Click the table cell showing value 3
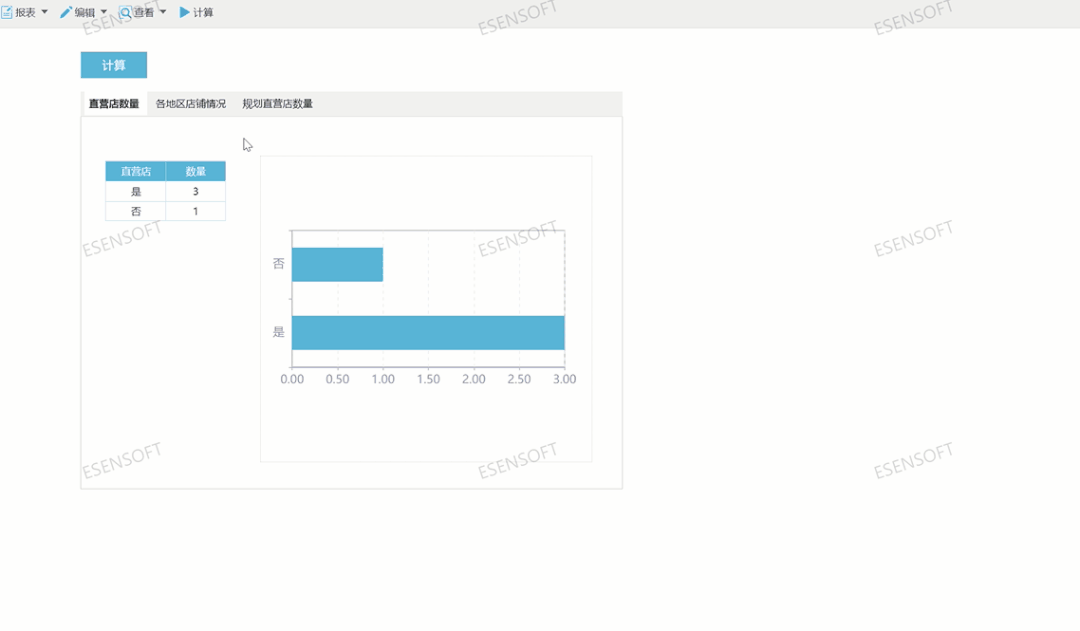 [196, 191]
